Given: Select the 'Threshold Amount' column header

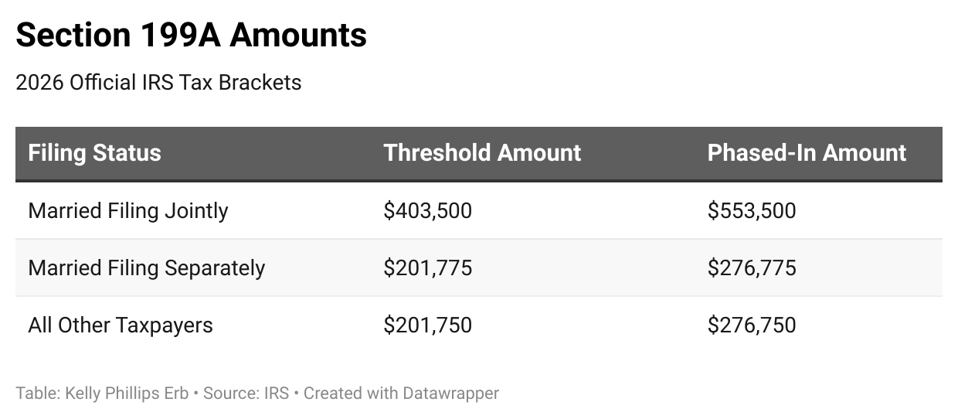Looking at the screenshot, I should [482, 153].
